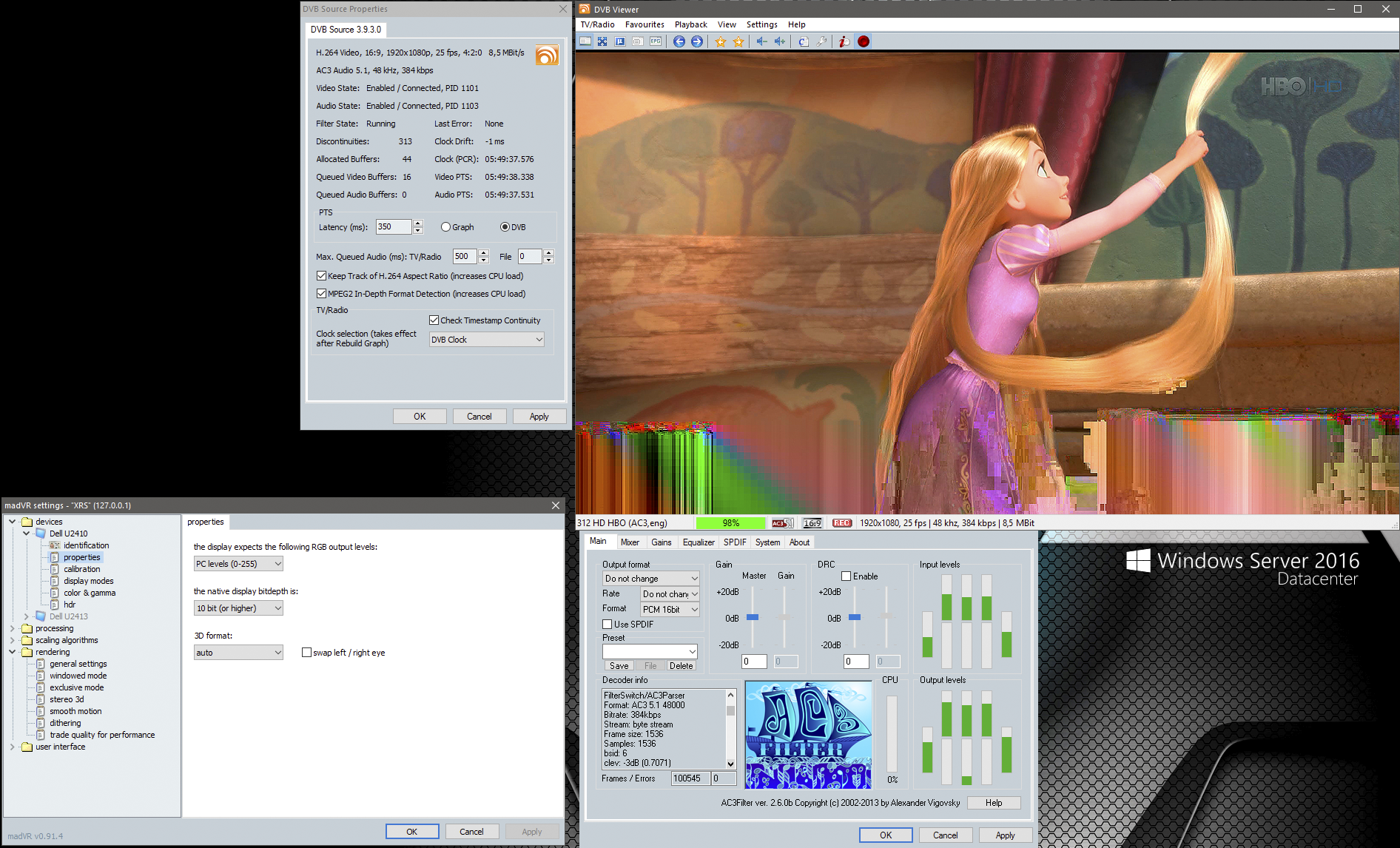Click the 98% signal level bar
The width and height of the screenshot is (1400, 848).
click(730, 523)
